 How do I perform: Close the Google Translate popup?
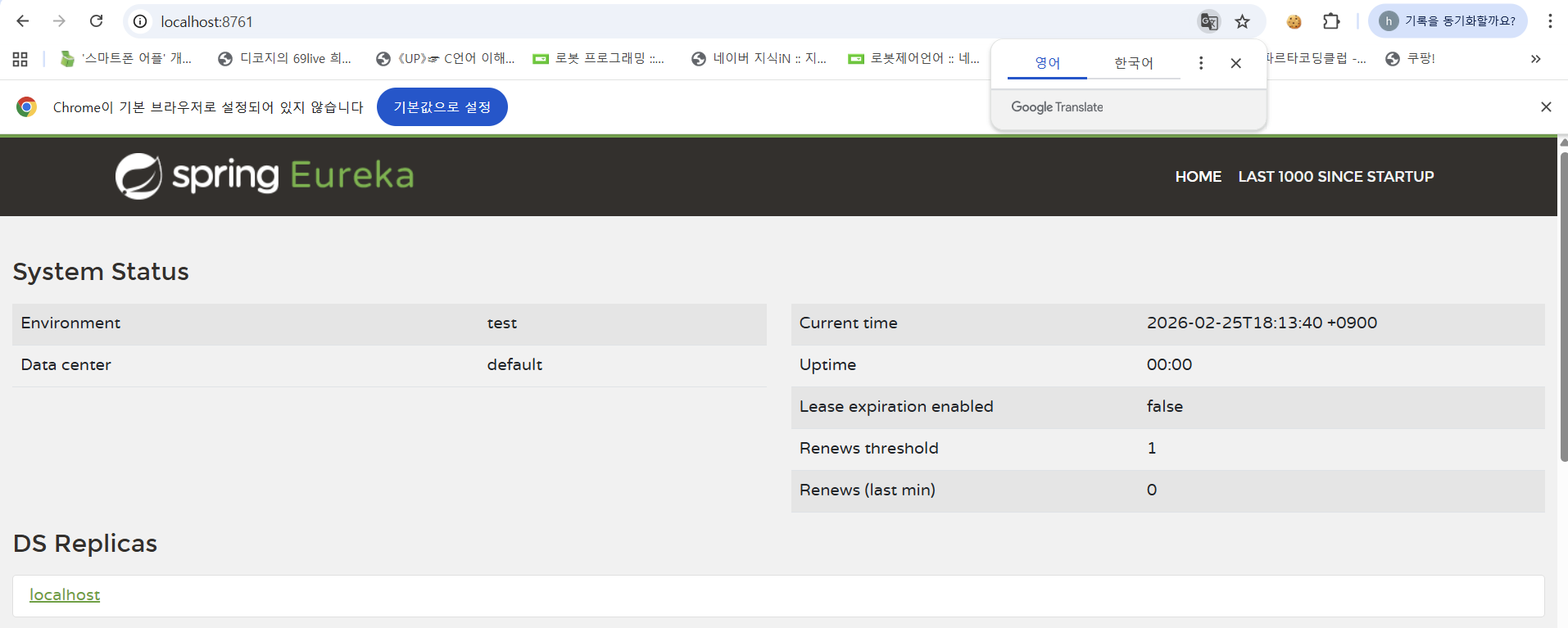1236,63
